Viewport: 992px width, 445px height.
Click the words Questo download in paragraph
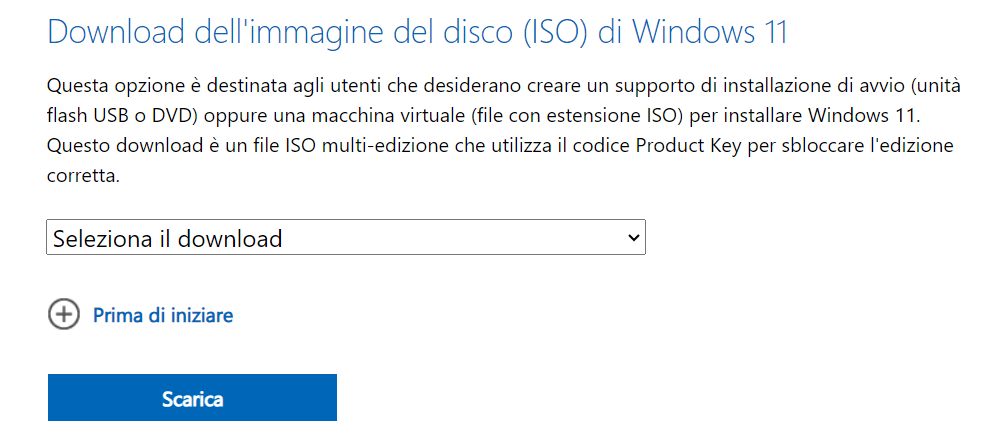click(106, 147)
